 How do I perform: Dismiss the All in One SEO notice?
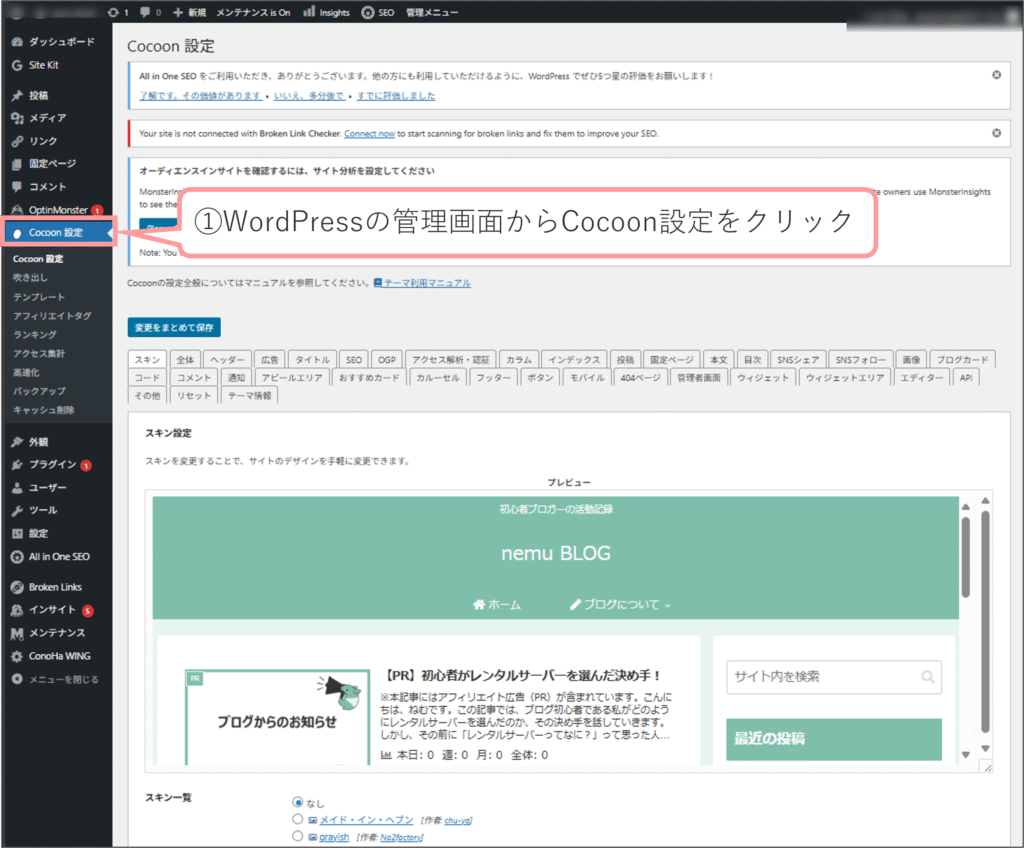click(x=996, y=75)
